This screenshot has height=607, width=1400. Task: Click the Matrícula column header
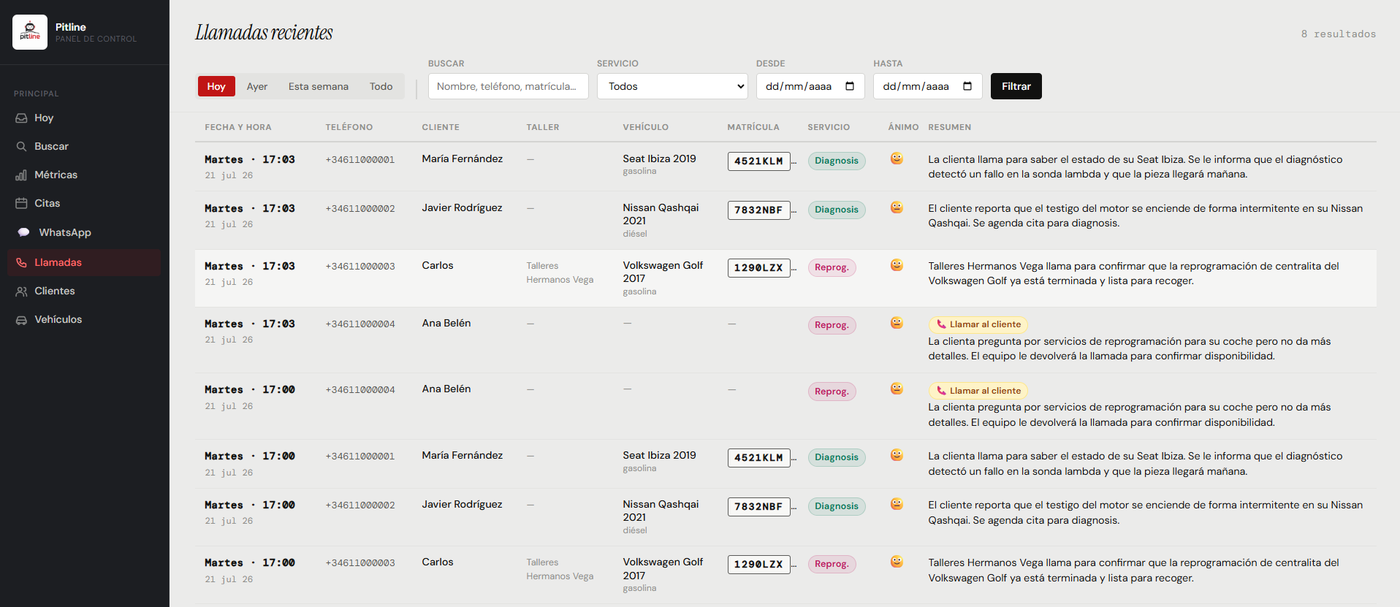tap(753, 127)
